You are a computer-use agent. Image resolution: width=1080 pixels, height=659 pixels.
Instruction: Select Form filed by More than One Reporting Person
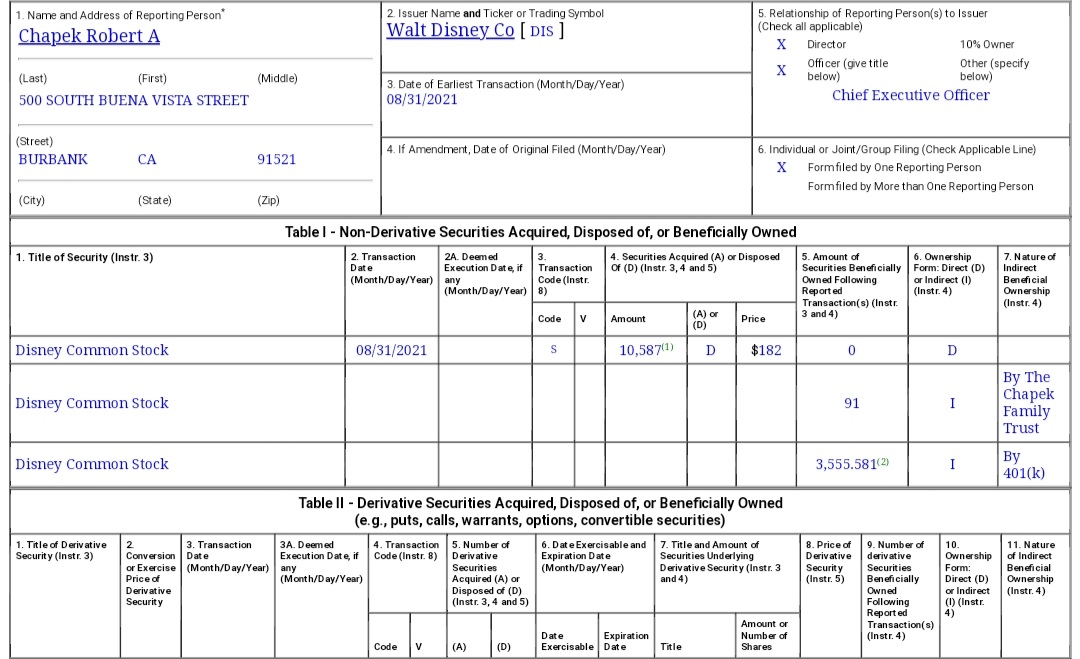pos(920,187)
